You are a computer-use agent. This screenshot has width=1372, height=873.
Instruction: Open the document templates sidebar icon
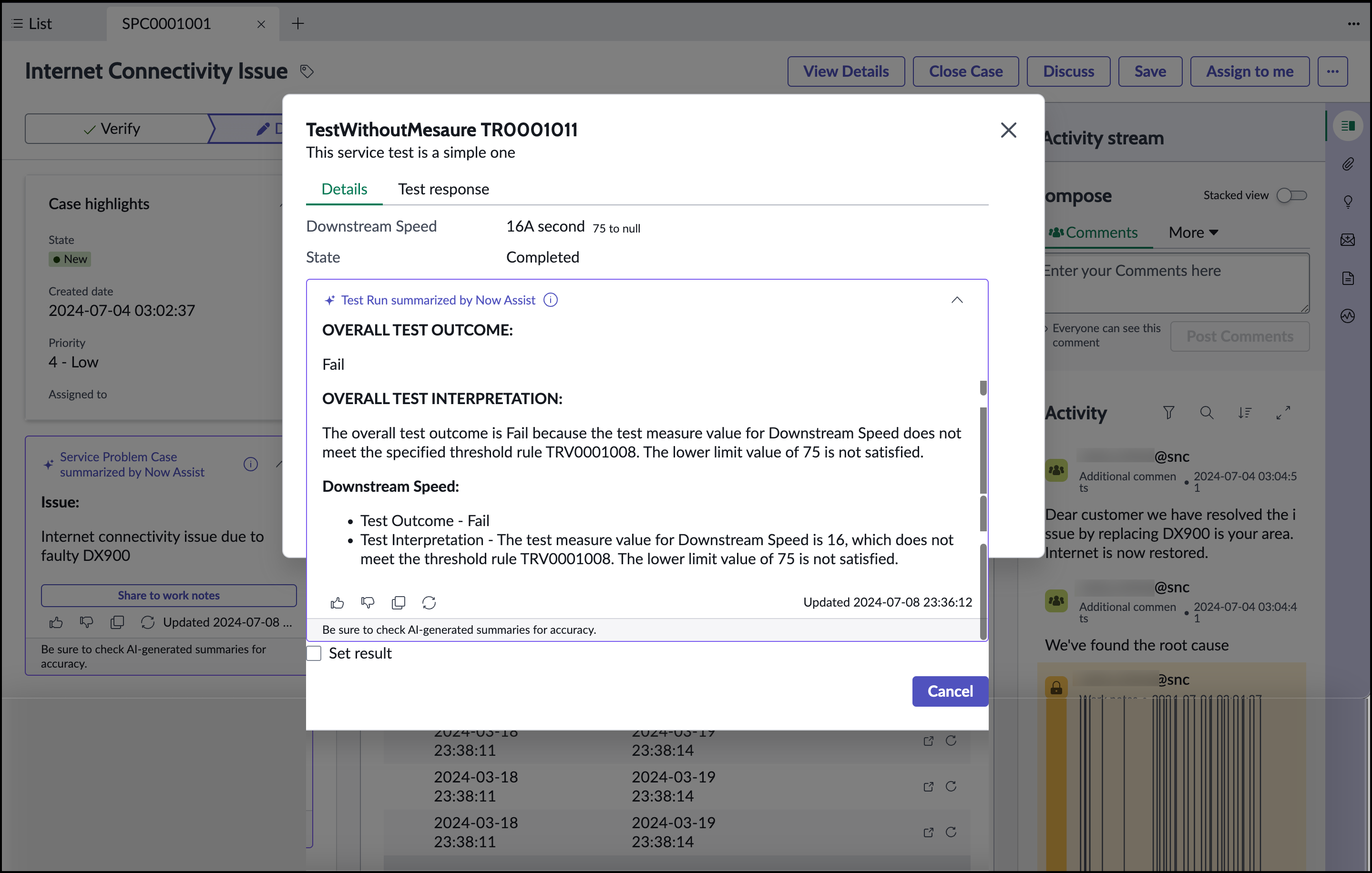coord(1348,278)
